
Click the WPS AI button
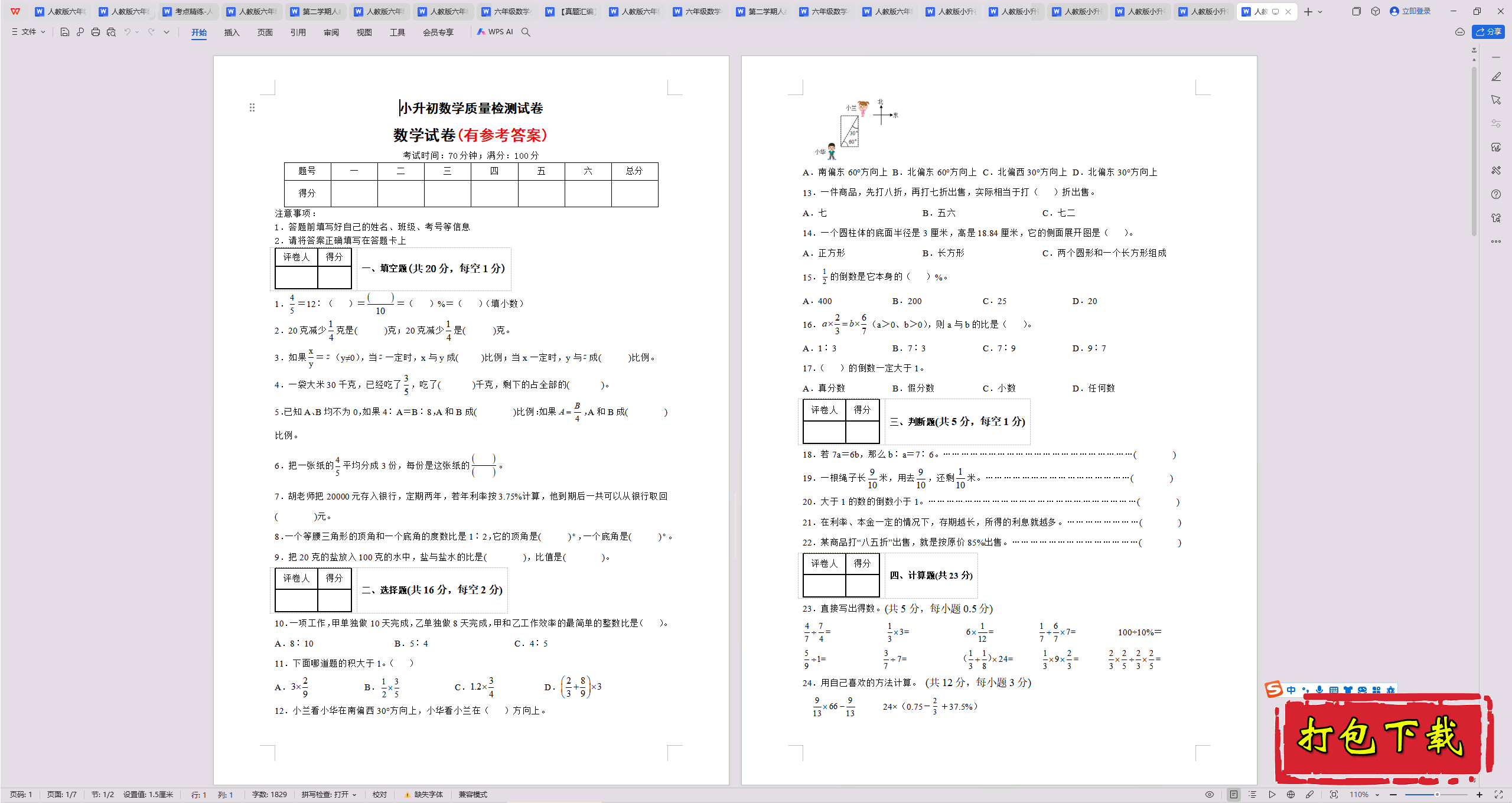[x=495, y=32]
